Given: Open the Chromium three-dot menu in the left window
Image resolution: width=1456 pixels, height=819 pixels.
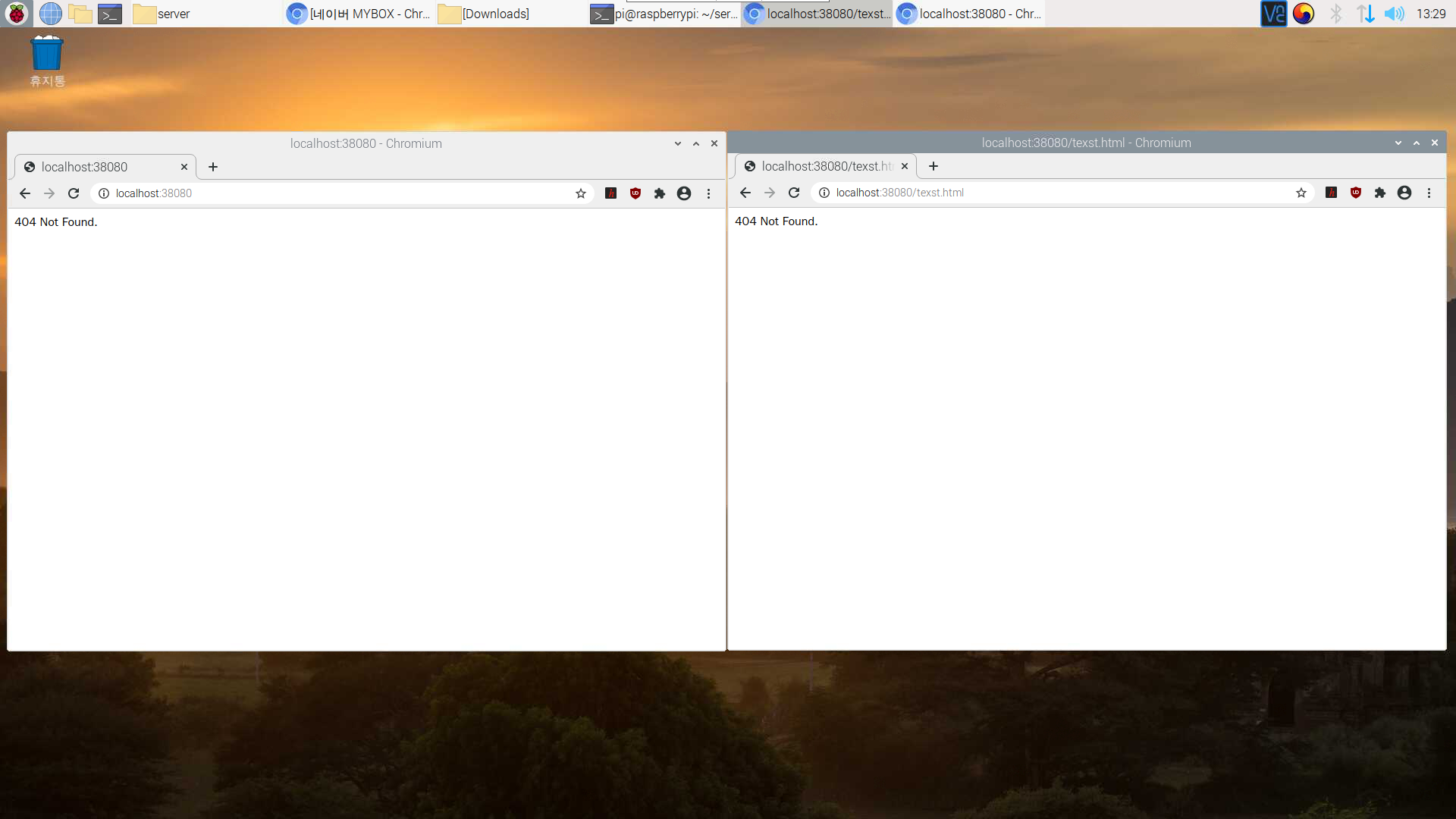Looking at the screenshot, I should tap(709, 193).
